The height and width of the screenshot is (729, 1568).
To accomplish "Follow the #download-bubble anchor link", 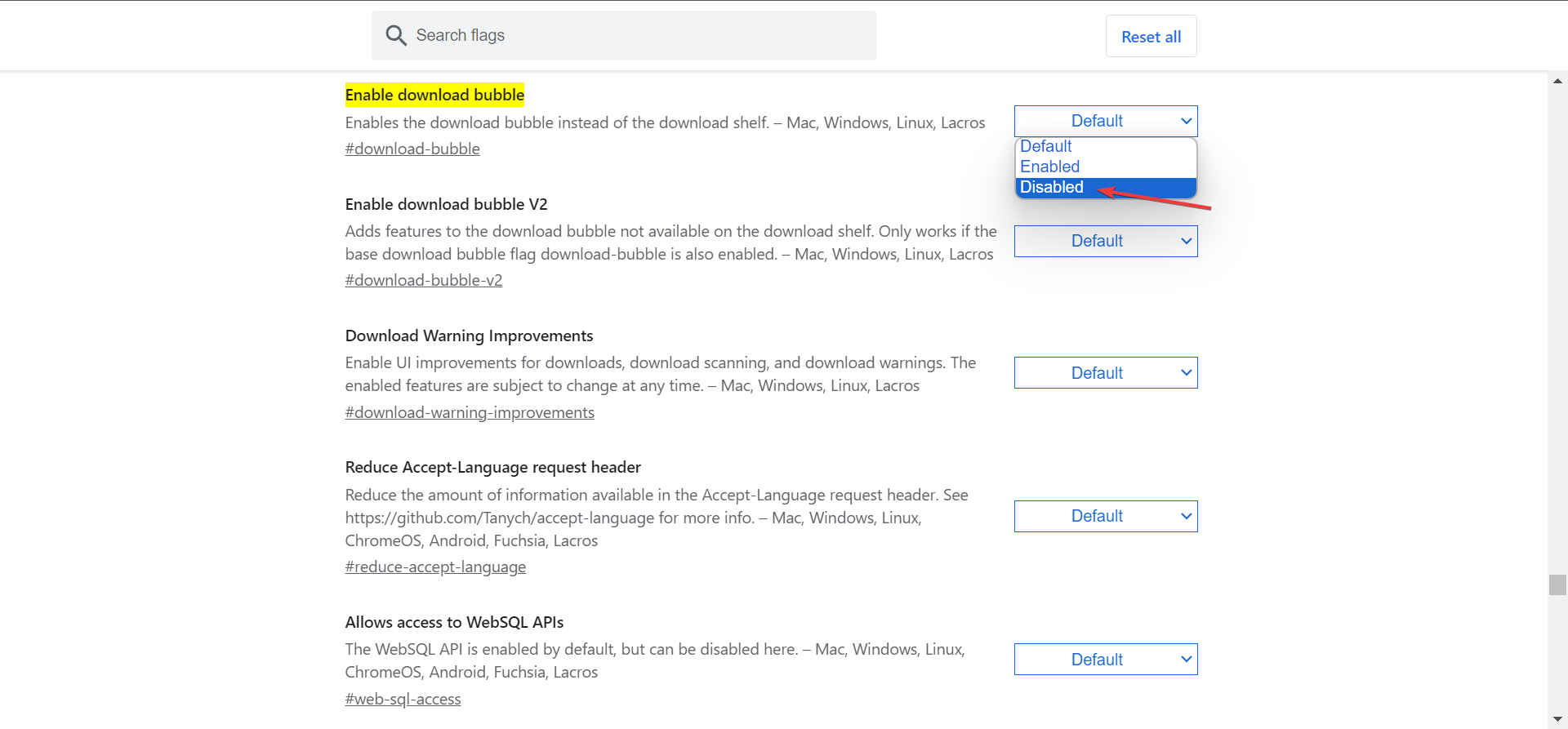I will pyautogui.click(x=412, y=149).
